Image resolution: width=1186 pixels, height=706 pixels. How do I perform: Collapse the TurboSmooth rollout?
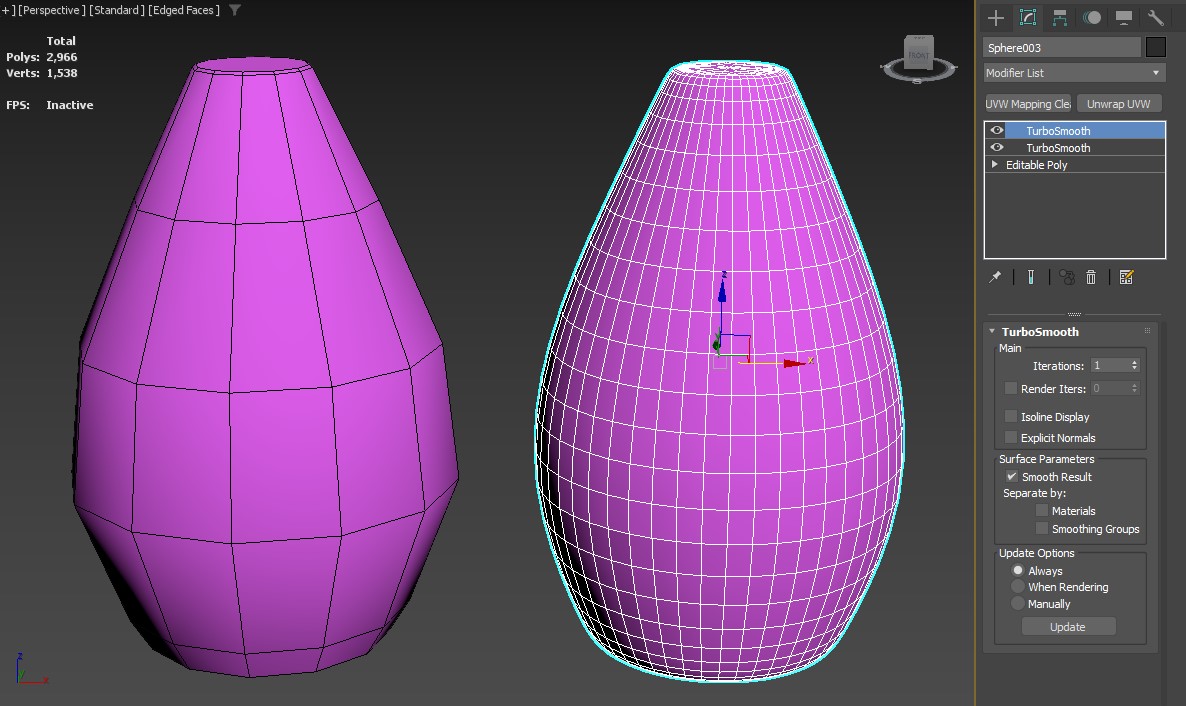pyautogui.click(x=992, y=331)
